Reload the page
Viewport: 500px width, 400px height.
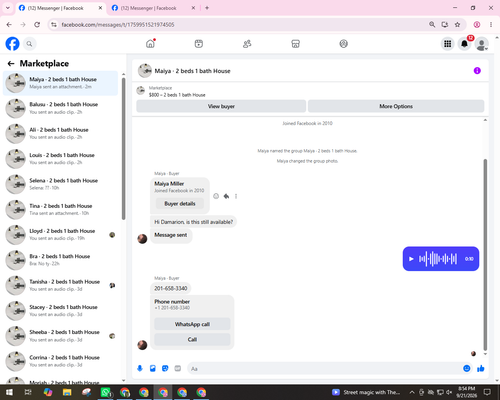[37, 25]
